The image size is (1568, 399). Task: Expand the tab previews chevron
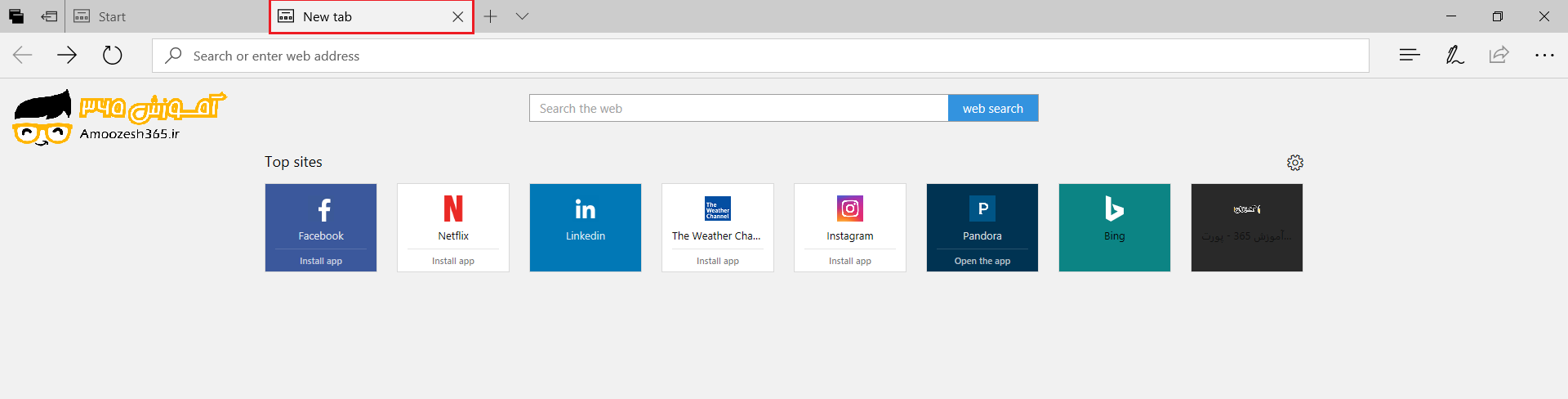pyautogui.click(x=523, y=16)
